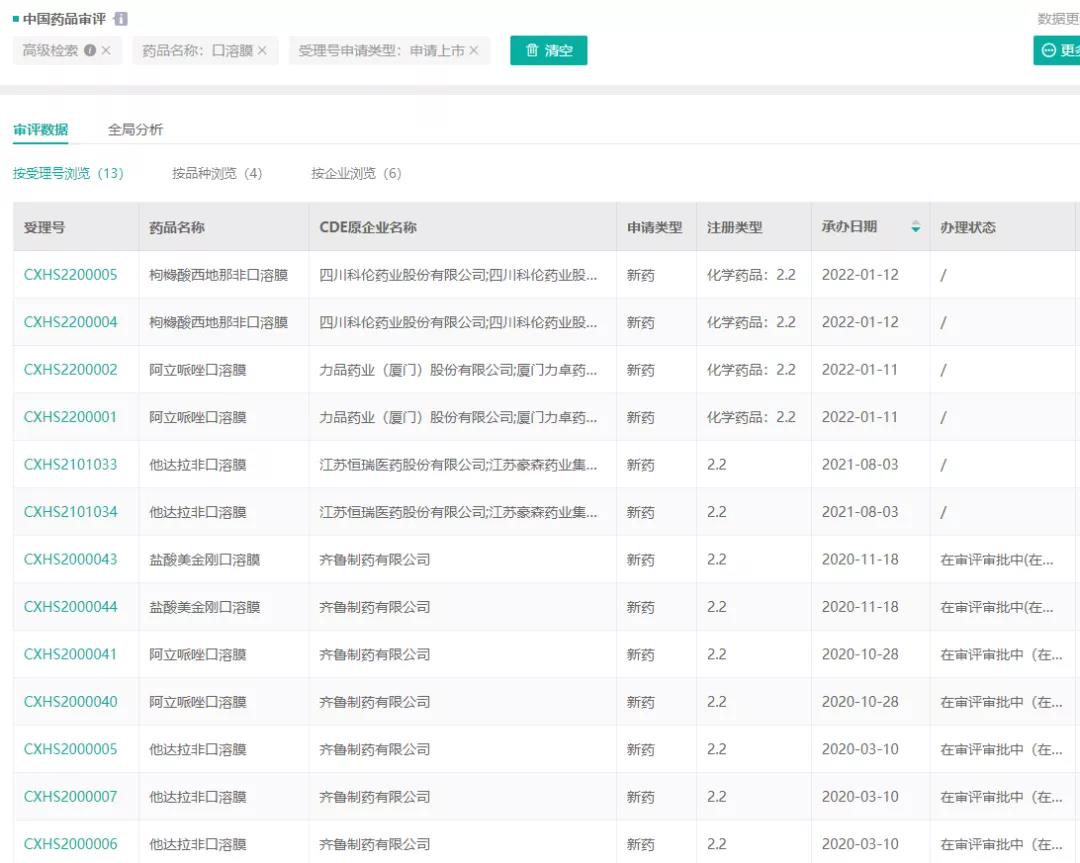Click the 受理号 column header
This screenshot has width=1080, height=863.
click(45, 227)
